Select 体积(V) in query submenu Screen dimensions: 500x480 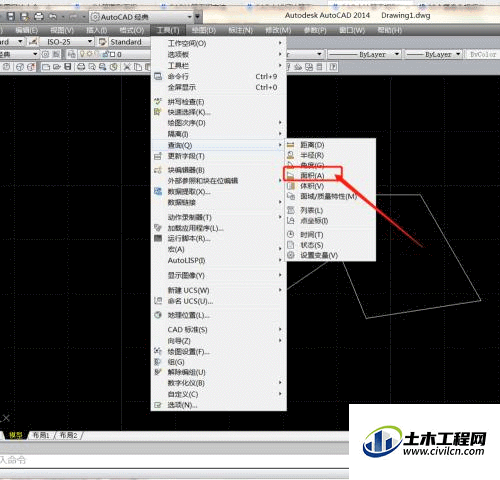click(x=331, y=186)
